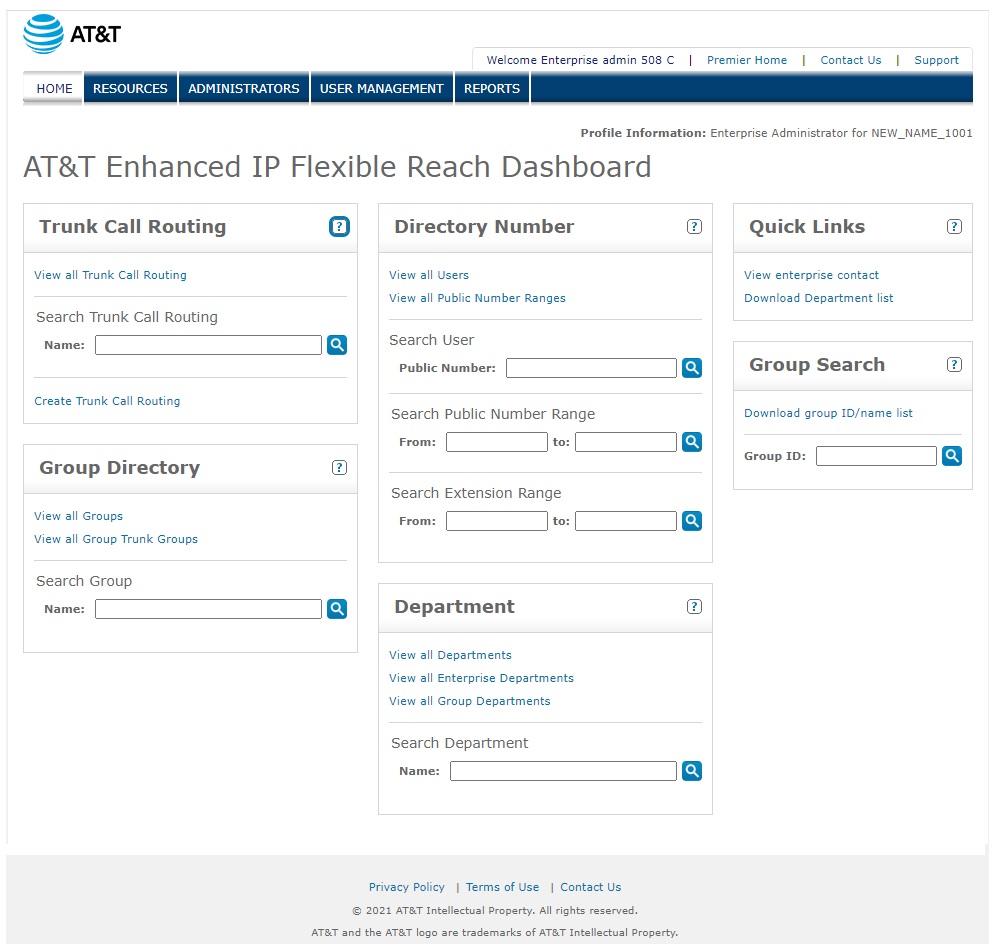Open the Support link
994x949 pixels.
pos(936,60)
